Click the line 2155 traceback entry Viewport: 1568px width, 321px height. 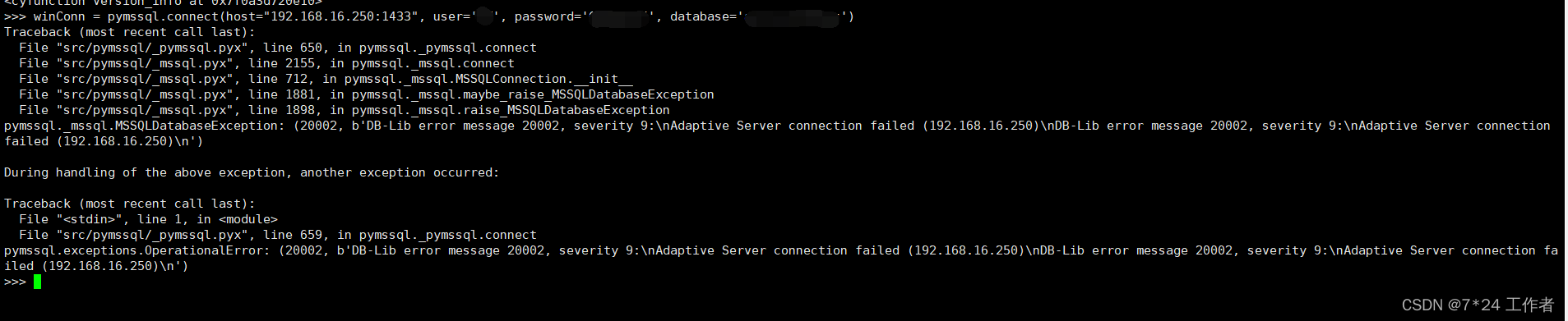(x=266, y=63)
